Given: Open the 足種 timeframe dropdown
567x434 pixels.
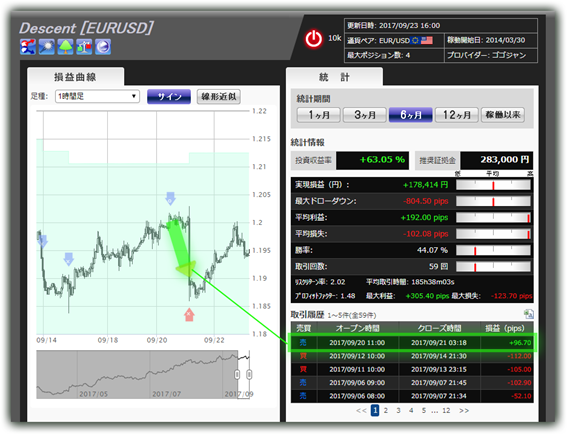Looking at the screenshot, I should tap(97, 96).
